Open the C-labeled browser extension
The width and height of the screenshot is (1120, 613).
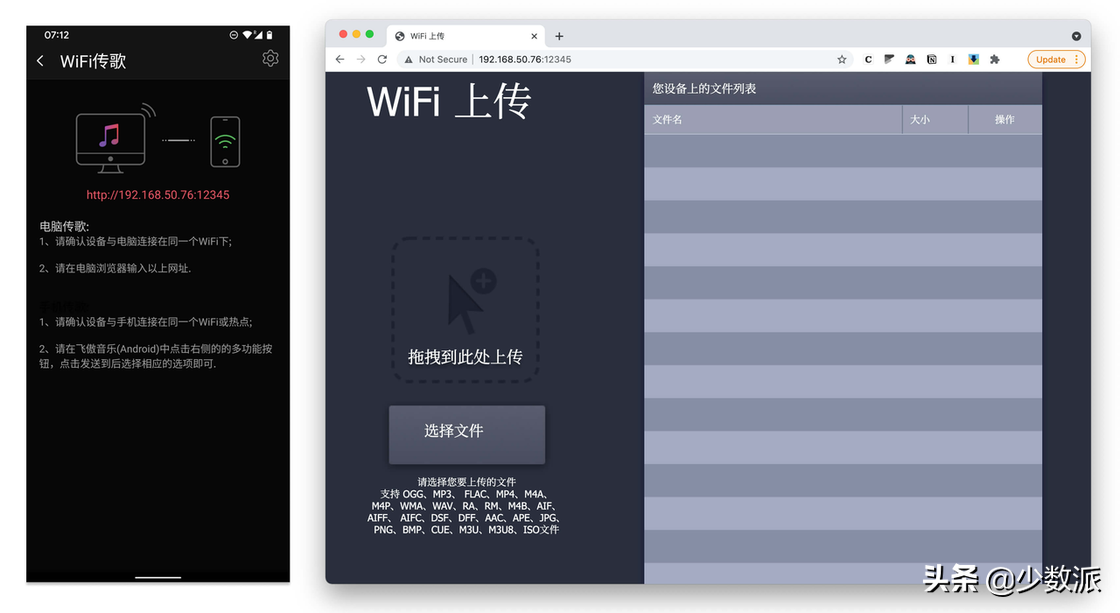point(868,59)
